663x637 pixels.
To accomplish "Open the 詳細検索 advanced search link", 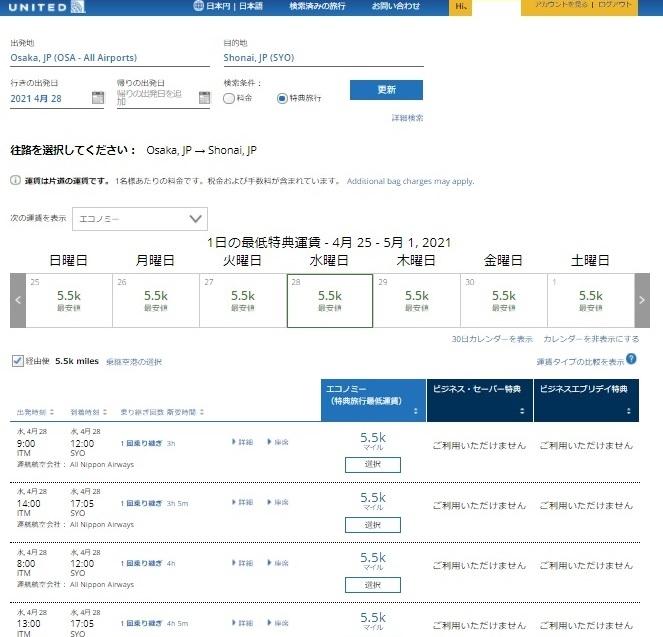I will [407, 118].
